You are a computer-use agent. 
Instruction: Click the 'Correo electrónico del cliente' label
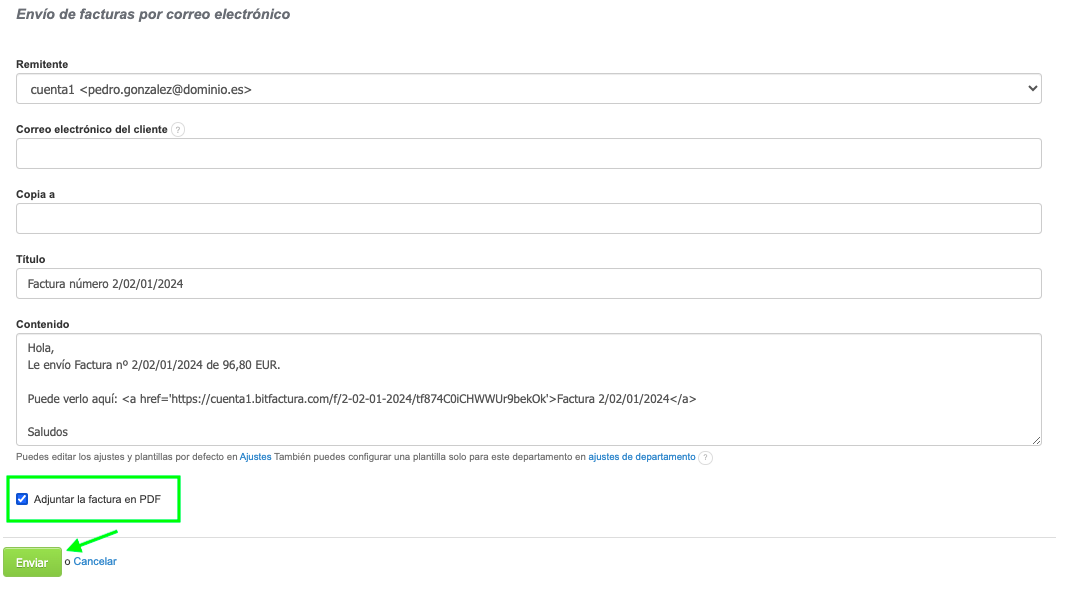tap(91, 130)
